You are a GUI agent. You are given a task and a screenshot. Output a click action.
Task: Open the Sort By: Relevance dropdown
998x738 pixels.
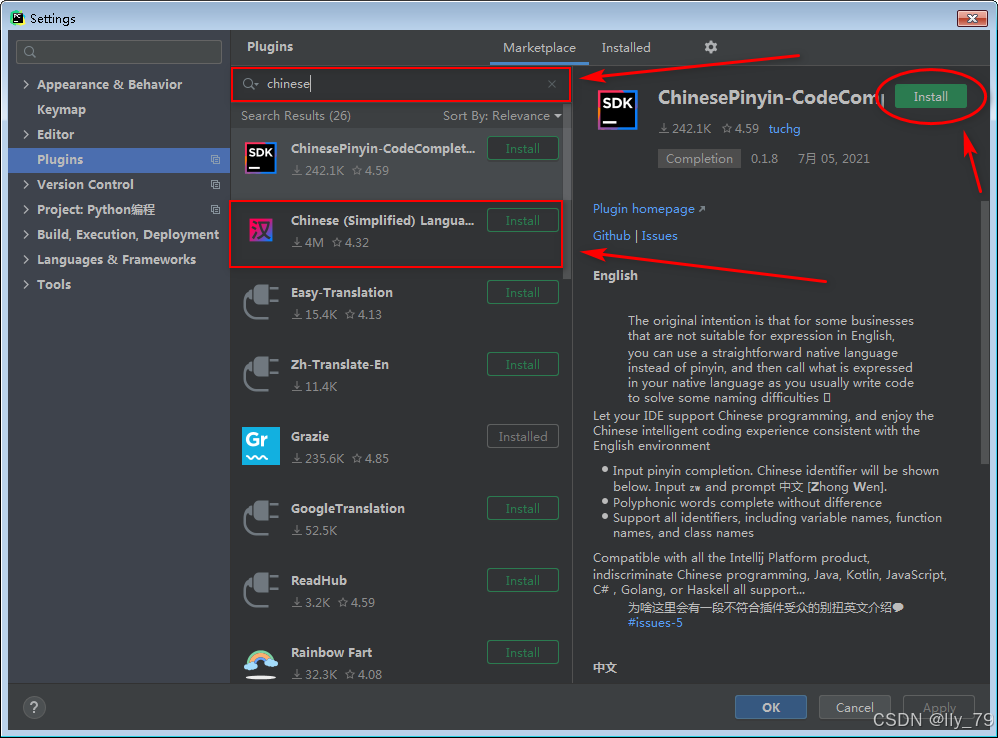click(502, 116)
